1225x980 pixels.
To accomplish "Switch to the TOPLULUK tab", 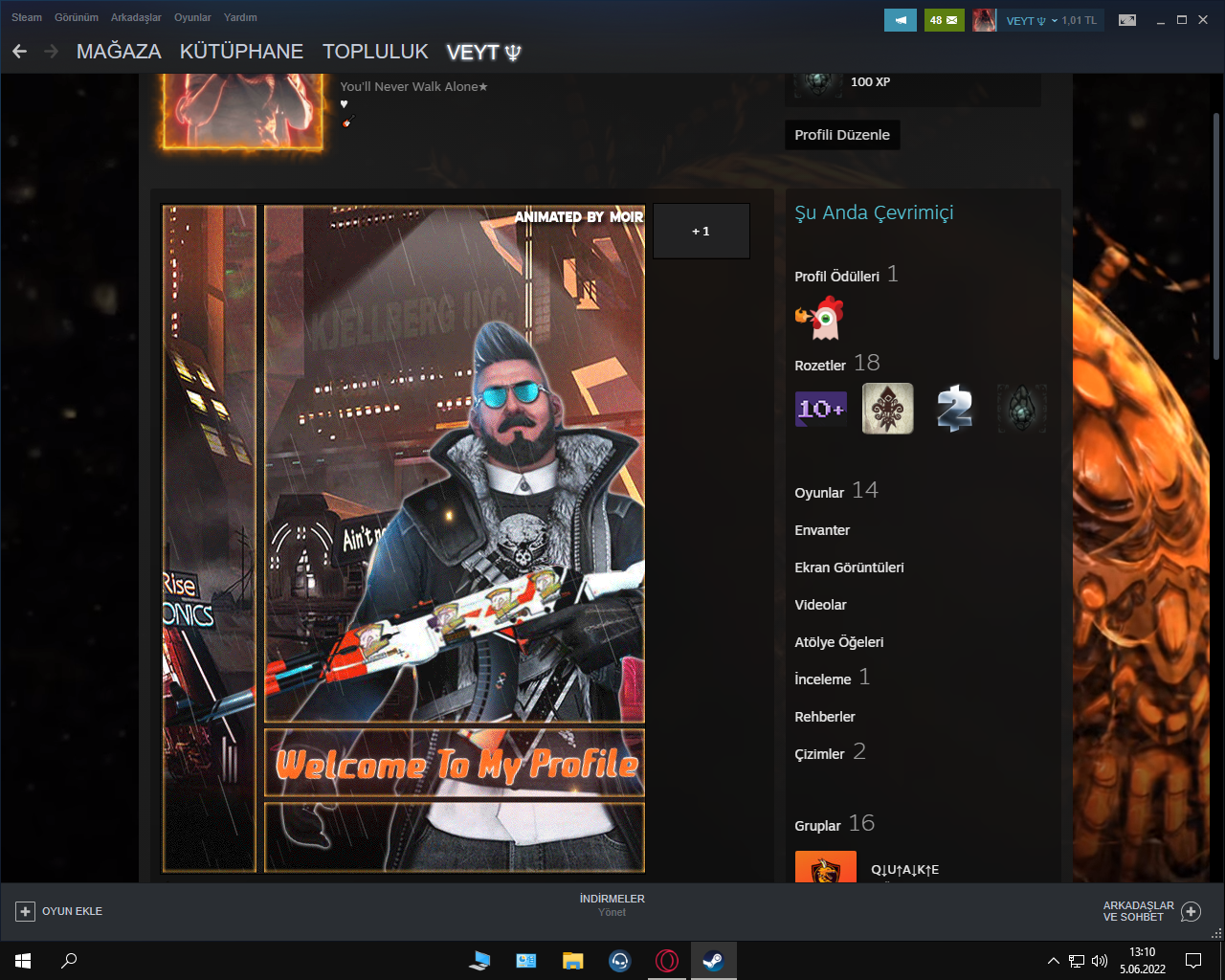I will click(x=375, y=52).
